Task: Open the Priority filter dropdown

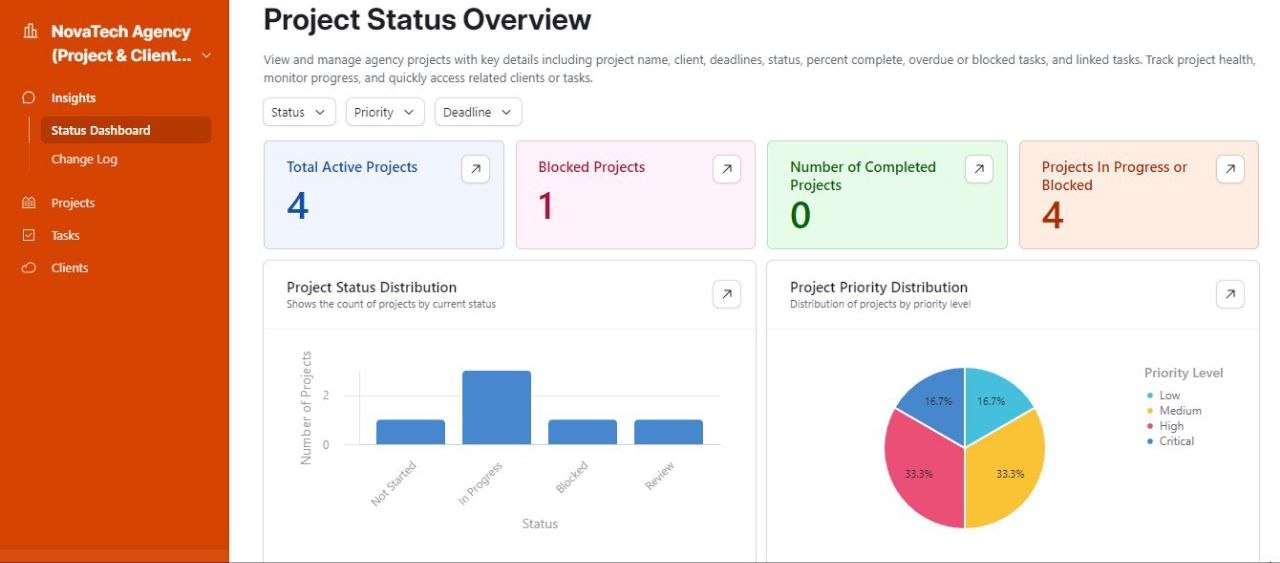Action: point(385,112)
